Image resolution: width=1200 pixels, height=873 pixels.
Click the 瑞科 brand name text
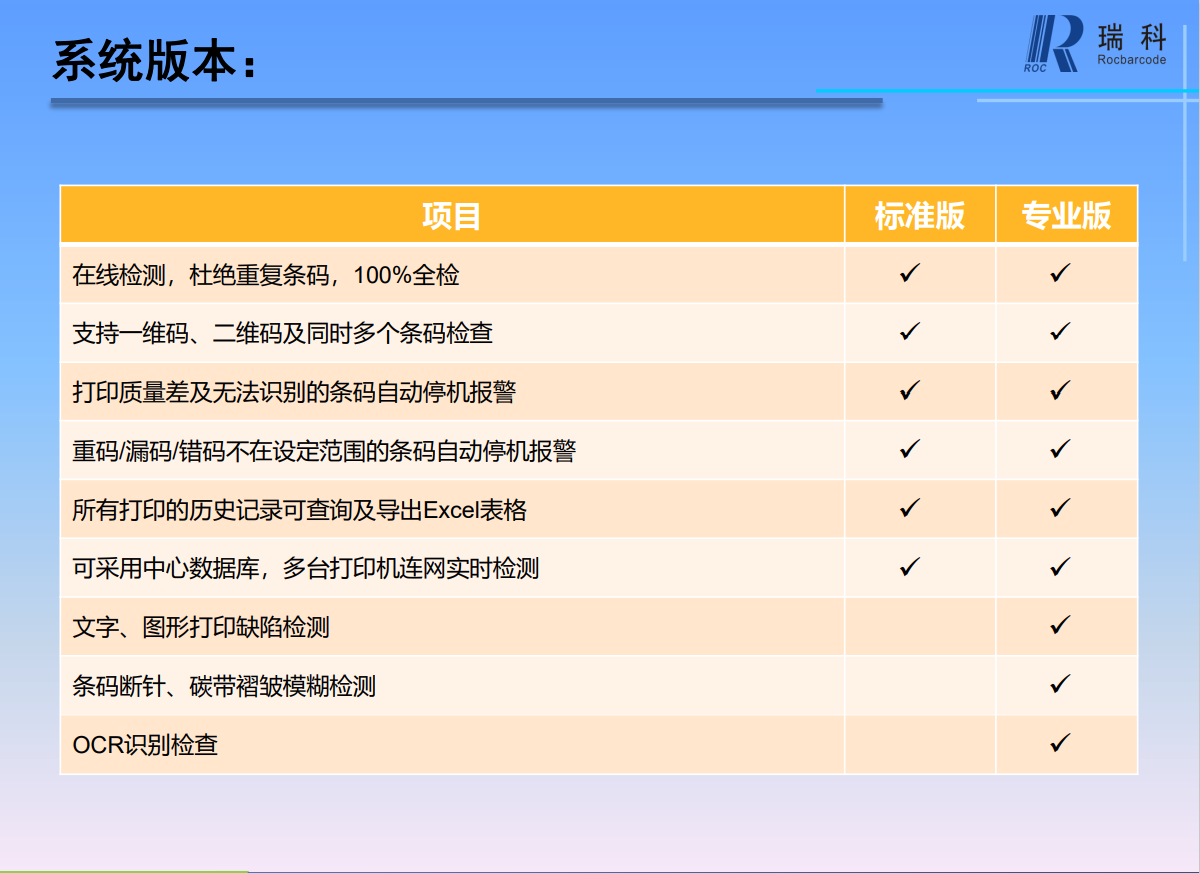1131,39
